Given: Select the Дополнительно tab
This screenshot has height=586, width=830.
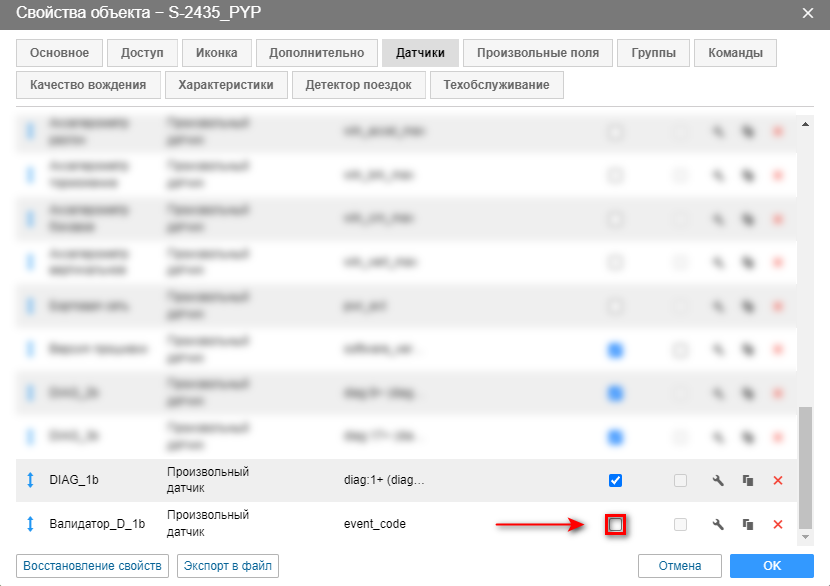Looking at the screenshot, I should click(317, 53).
